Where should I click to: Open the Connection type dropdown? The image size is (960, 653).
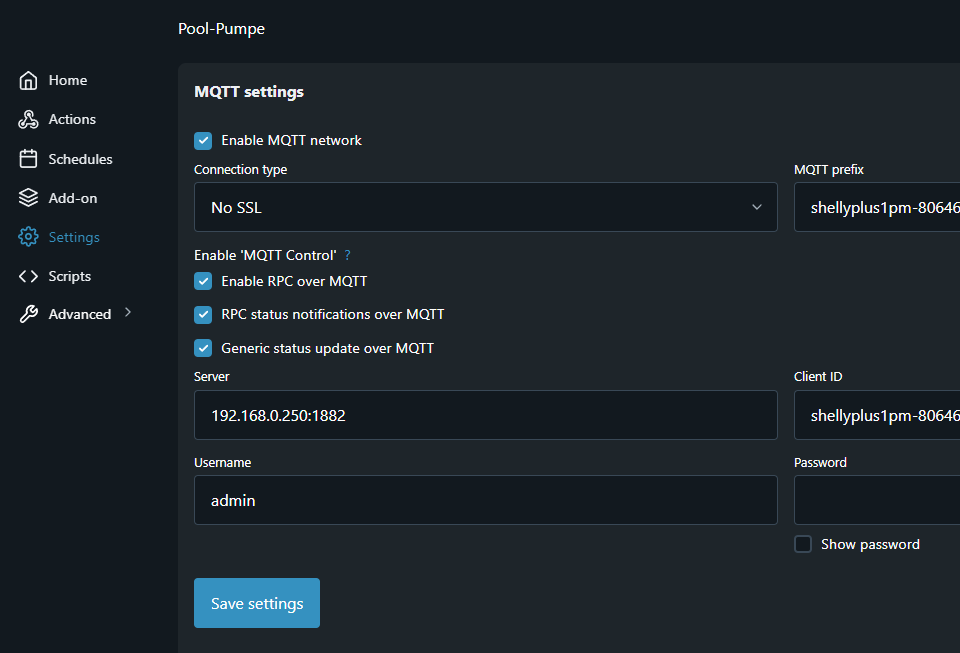[x=485, y=207]
